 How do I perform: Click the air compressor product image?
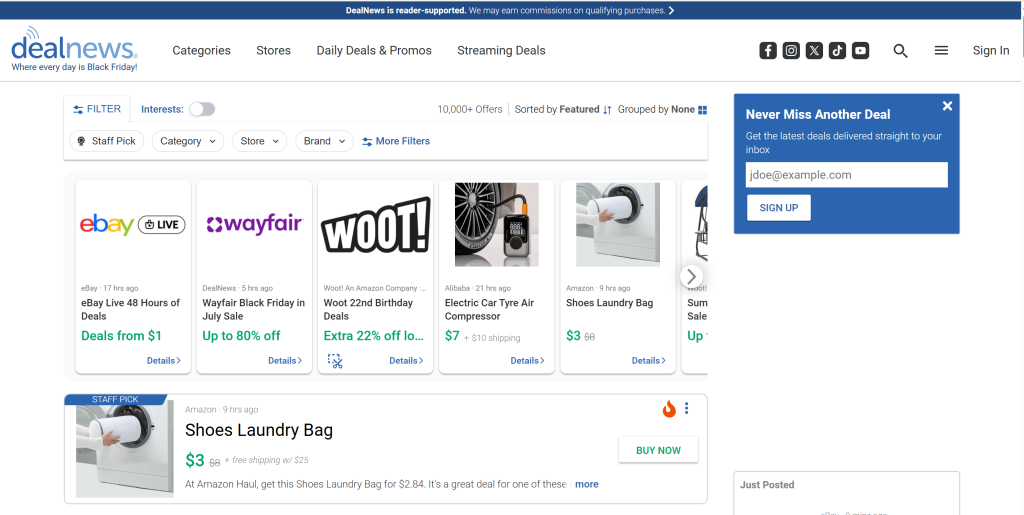click(497, 225)
